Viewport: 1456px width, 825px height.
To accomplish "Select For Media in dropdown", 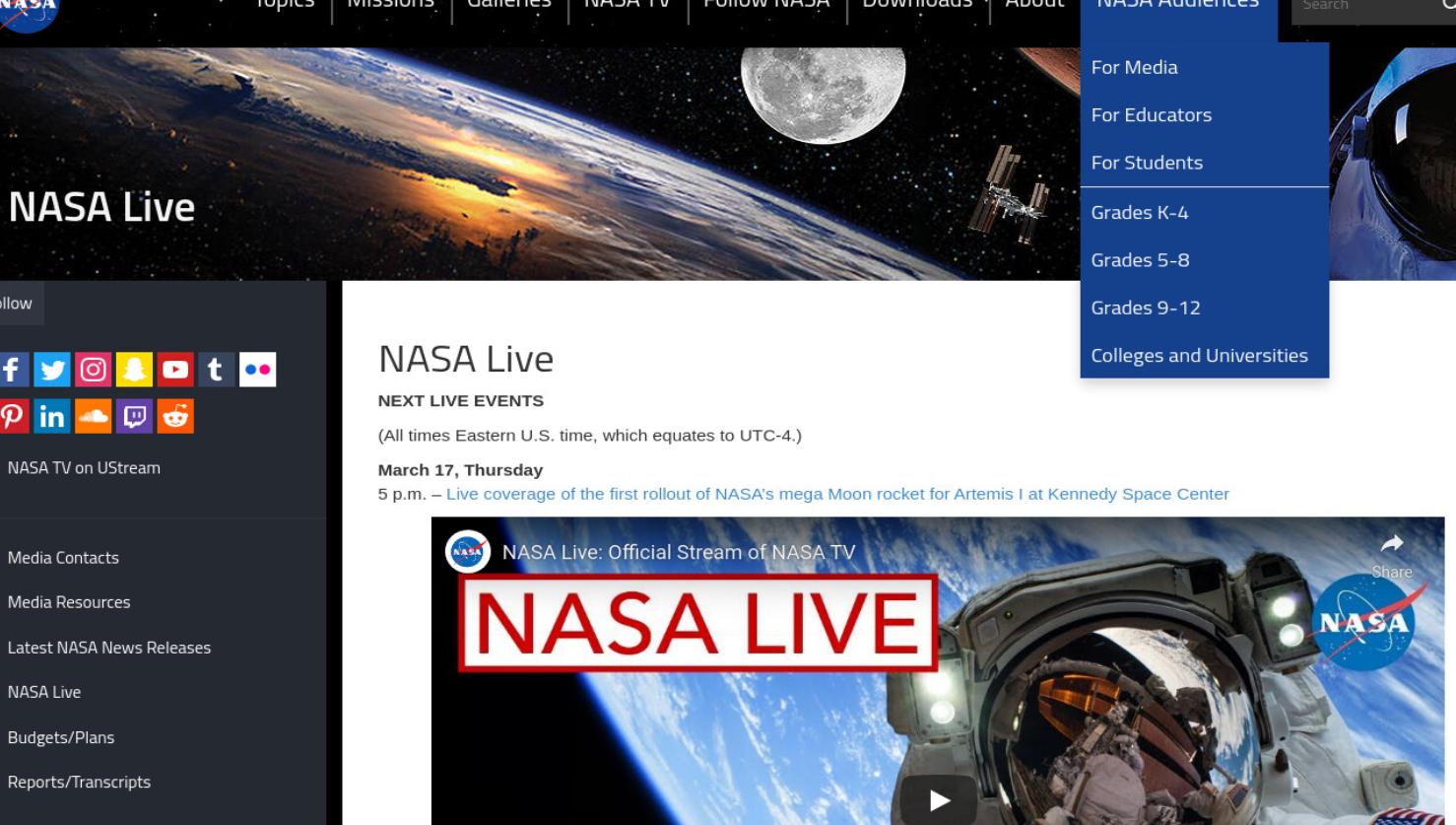I will (1204, 67).
